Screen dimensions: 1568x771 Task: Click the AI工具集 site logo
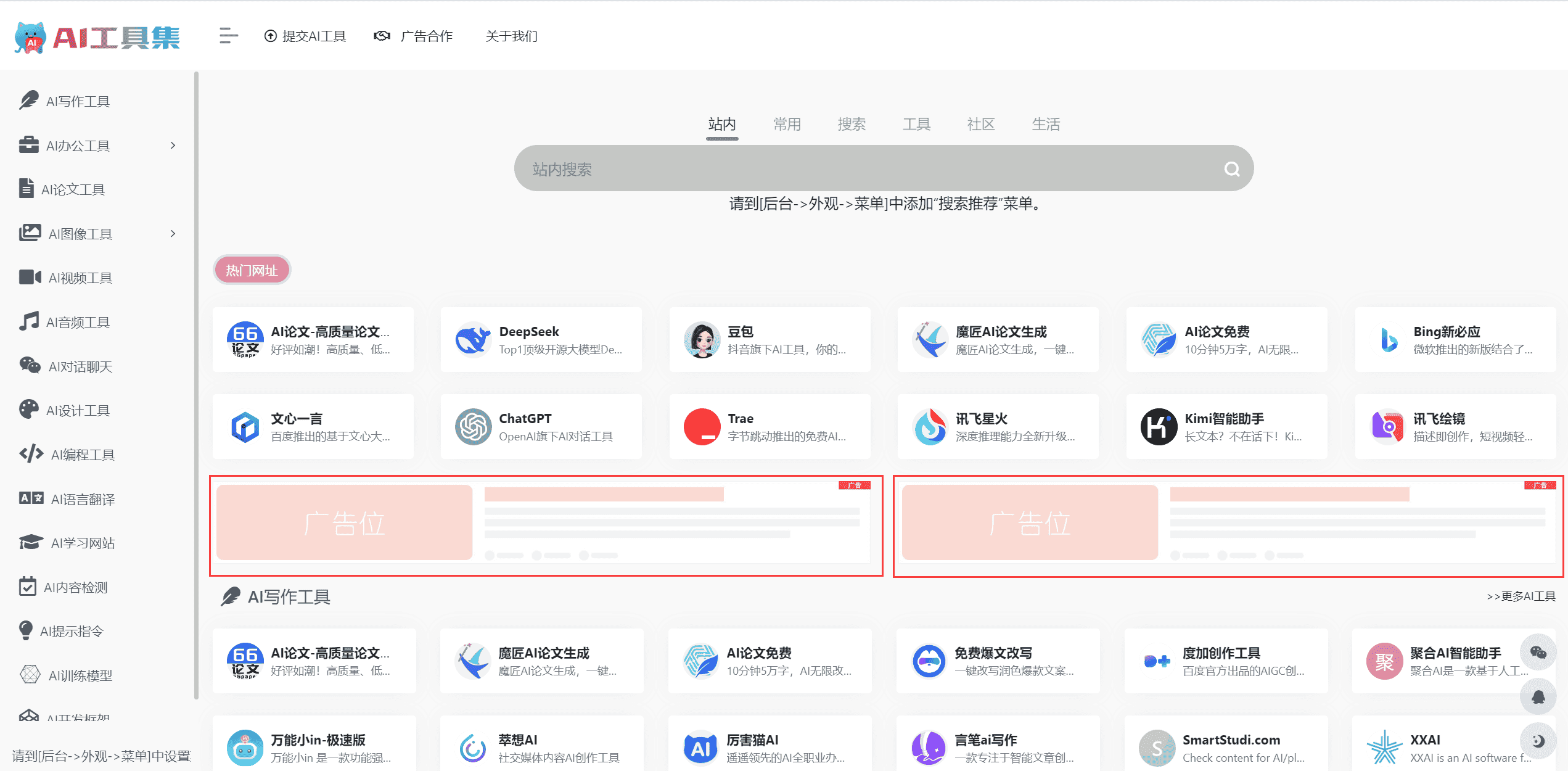pos(97,38)
